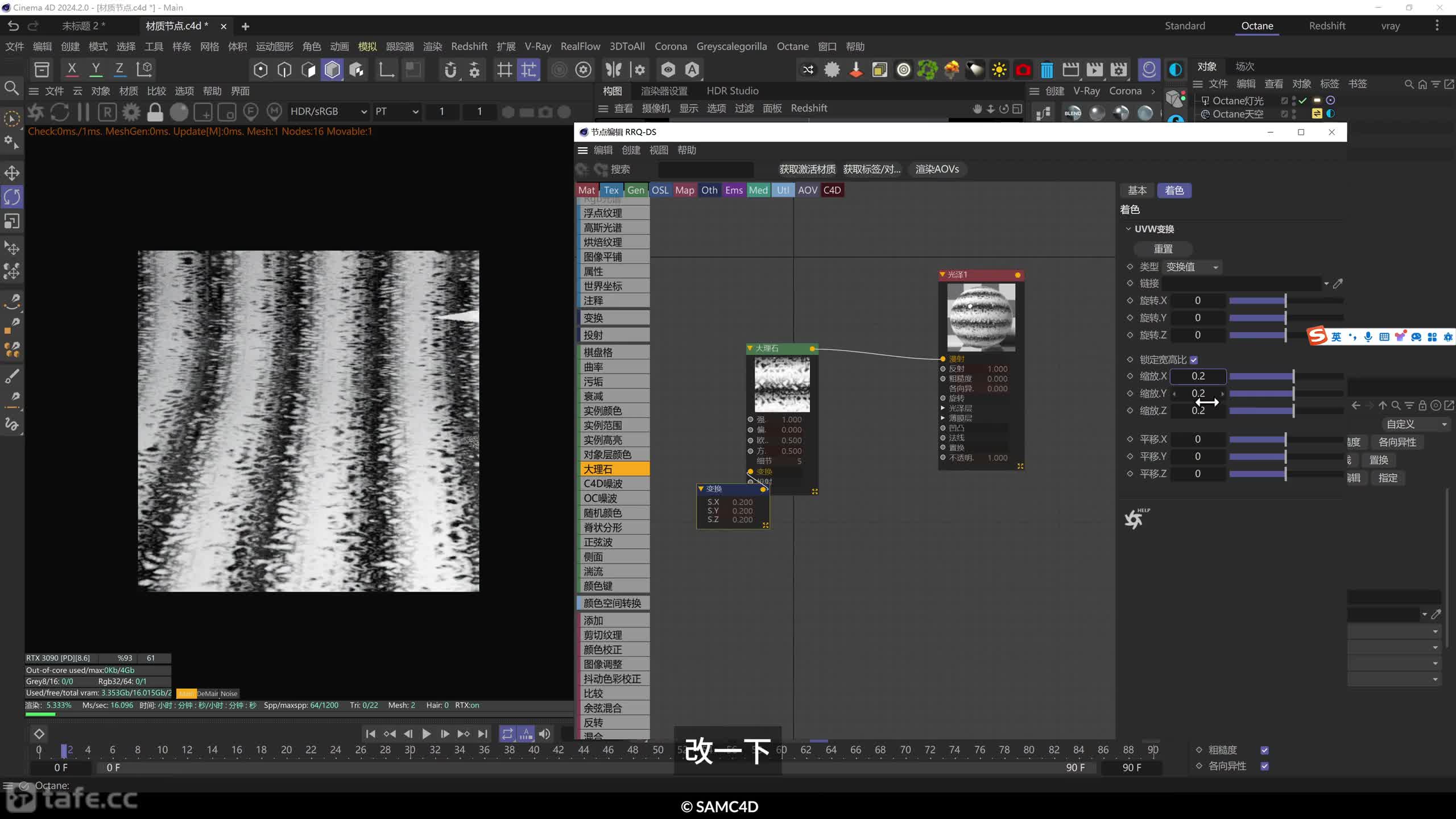This screenshot has height=819, width=1456.
Task: Click the reset button under UVW transform
Action: click(1163, 249)
